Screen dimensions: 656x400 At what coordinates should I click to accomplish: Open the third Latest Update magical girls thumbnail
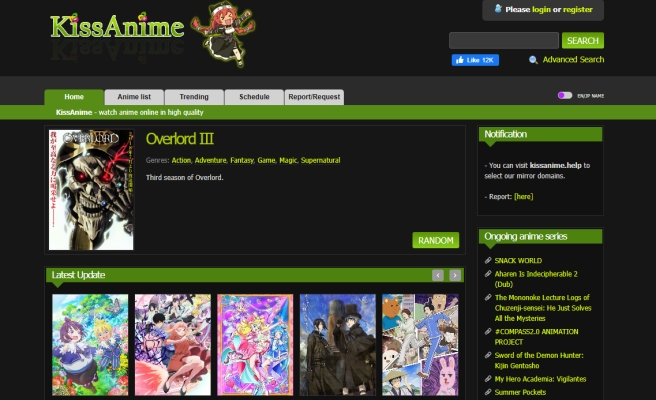click(255, 345)
